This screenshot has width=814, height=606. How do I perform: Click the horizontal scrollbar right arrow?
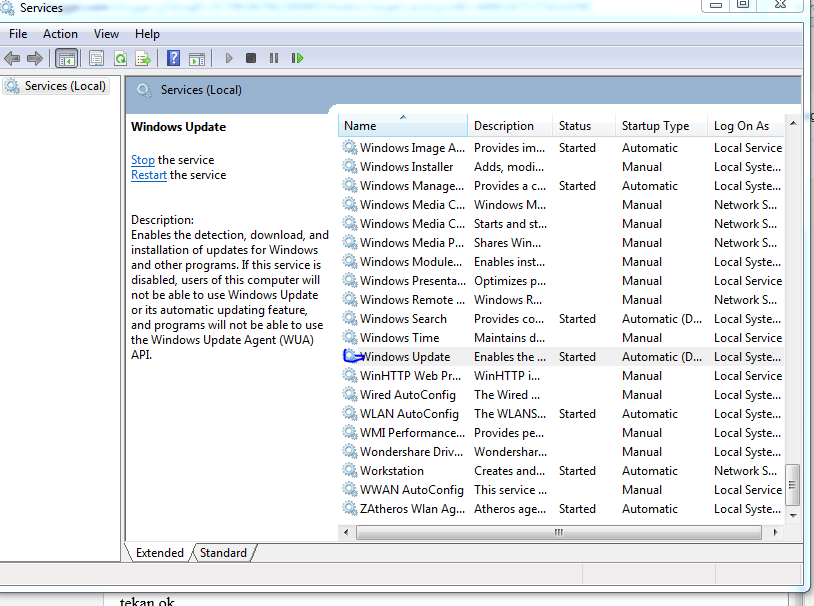point(776,532)
